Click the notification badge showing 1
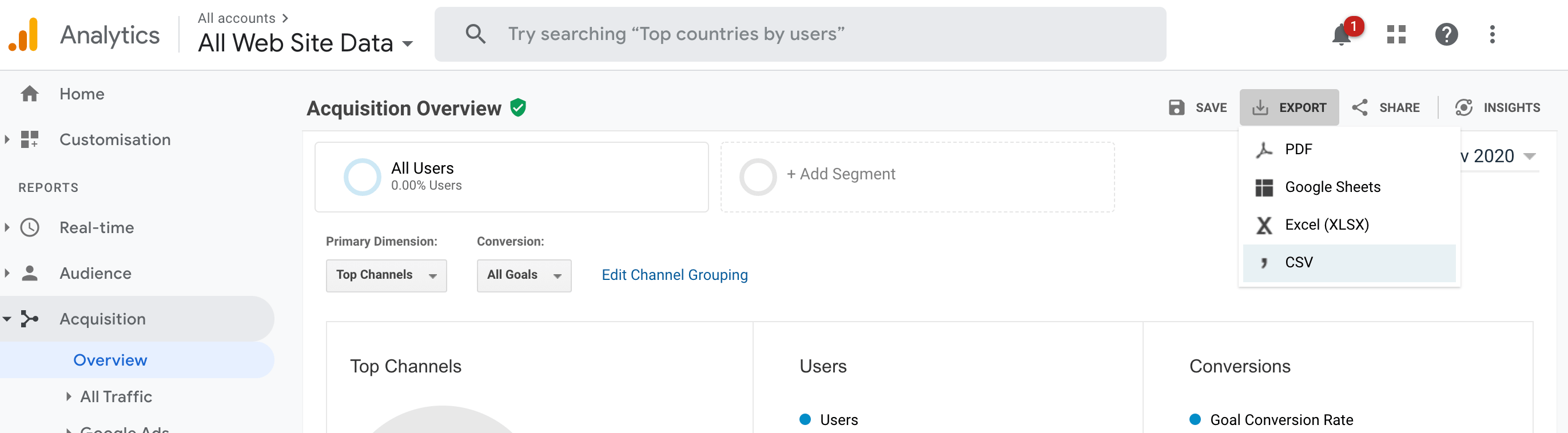Screen dimensions: 1568x433 tap(1353, 26)
